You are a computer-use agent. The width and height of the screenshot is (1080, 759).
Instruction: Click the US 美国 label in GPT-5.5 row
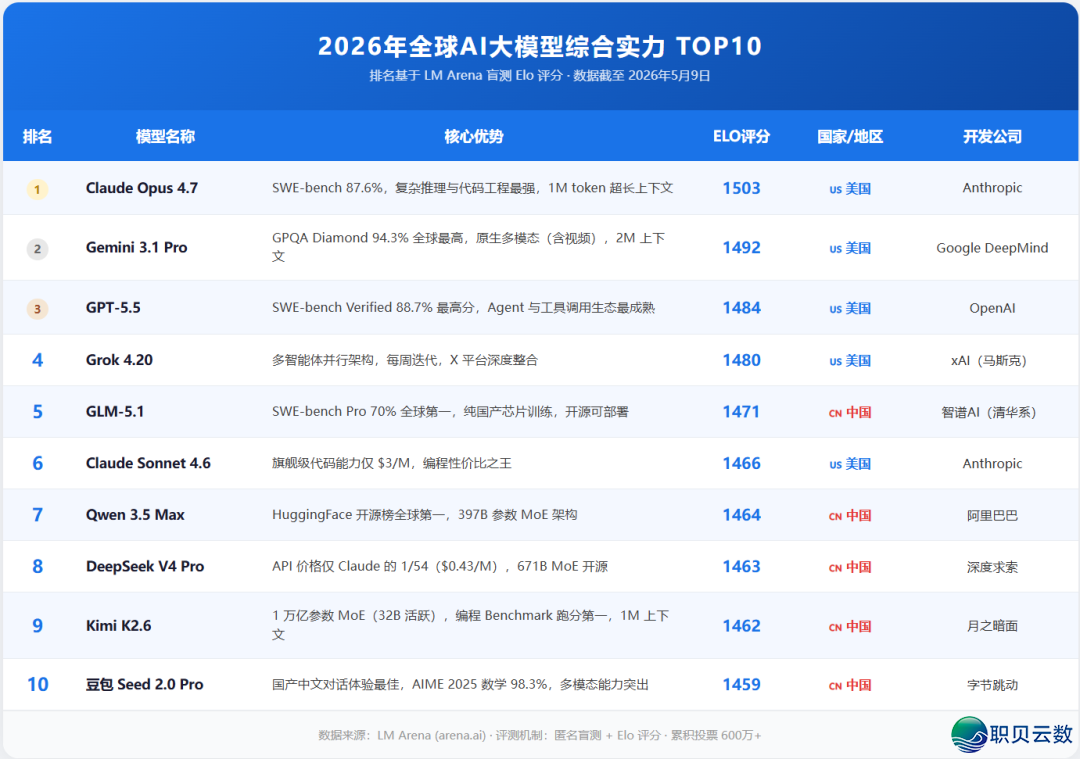(850, 308)
